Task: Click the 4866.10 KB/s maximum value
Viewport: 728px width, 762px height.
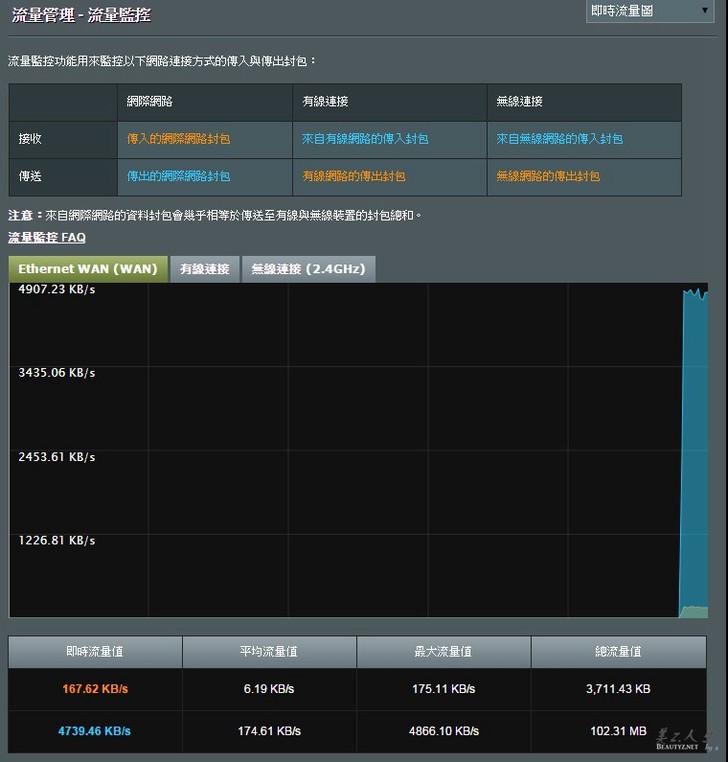Action: point(443,731)
